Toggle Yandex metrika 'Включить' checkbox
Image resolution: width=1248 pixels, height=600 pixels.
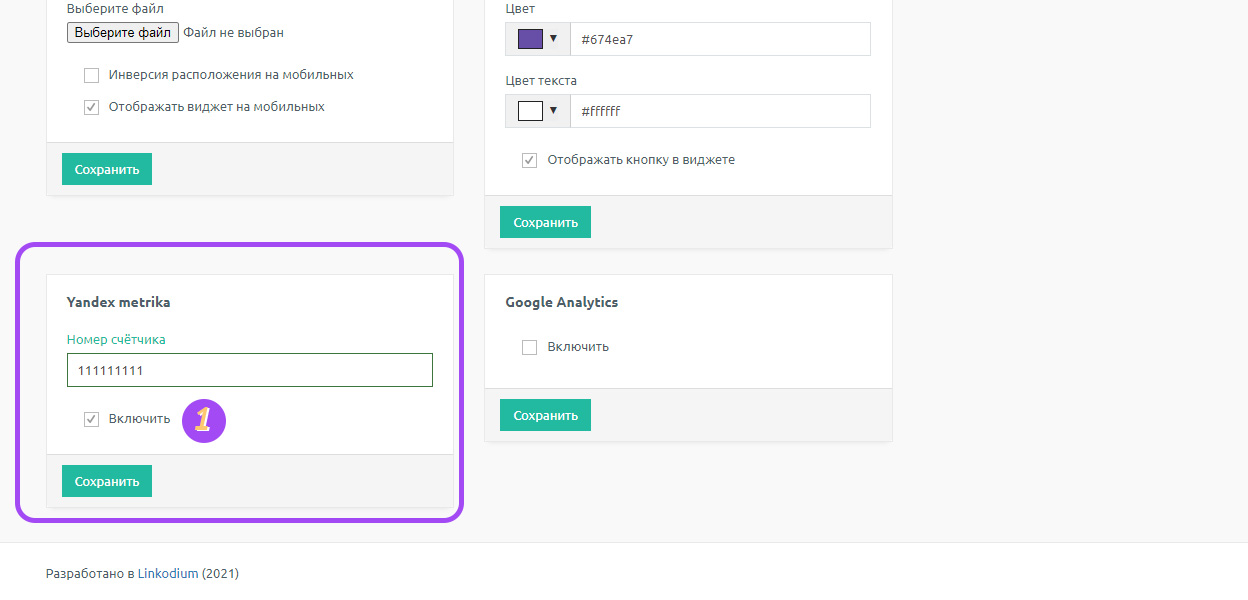tap(92, 419)
